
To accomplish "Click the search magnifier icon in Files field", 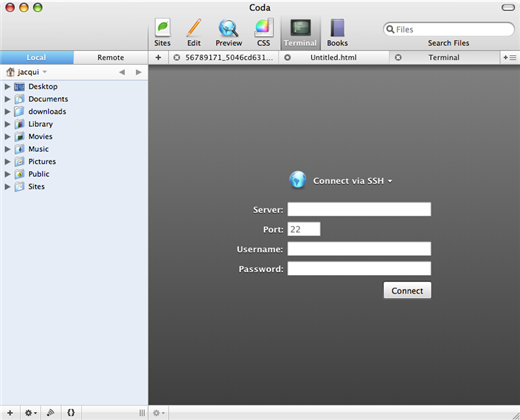I will pos(390,29).
